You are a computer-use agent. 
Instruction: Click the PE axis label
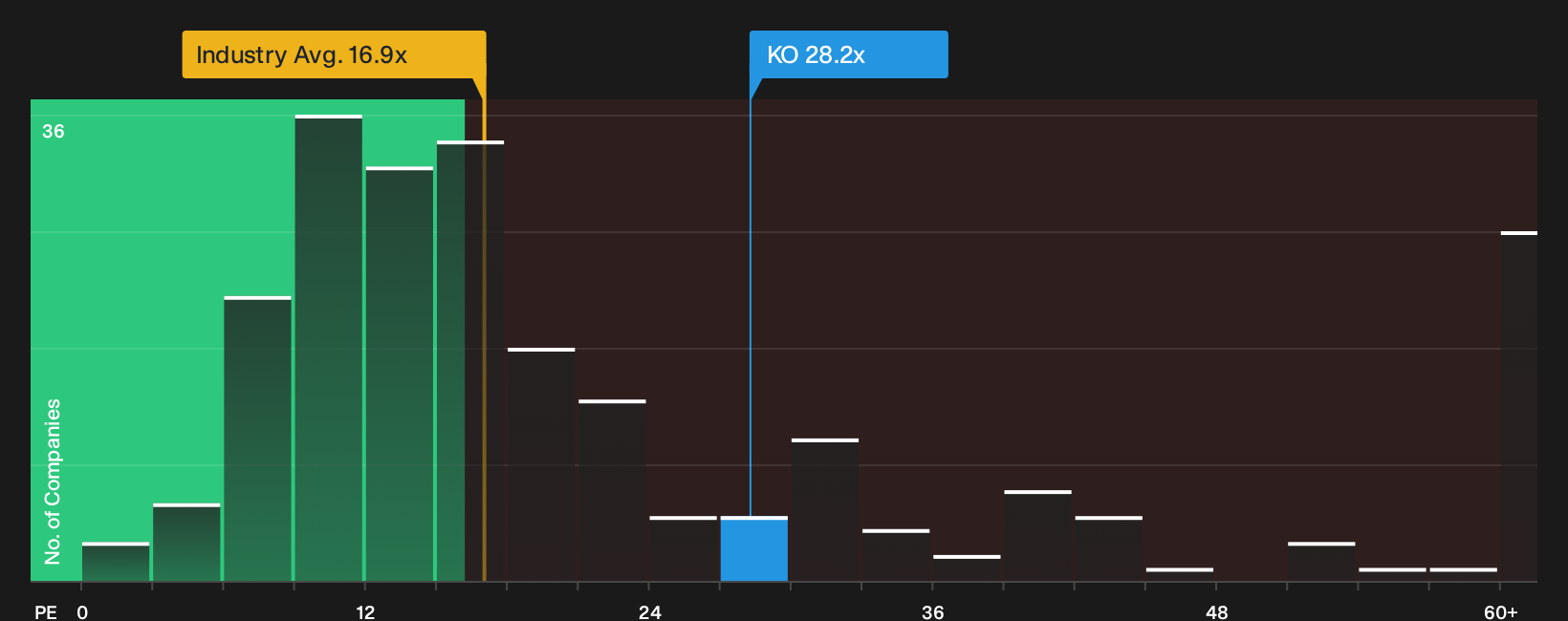pos(46,611)
